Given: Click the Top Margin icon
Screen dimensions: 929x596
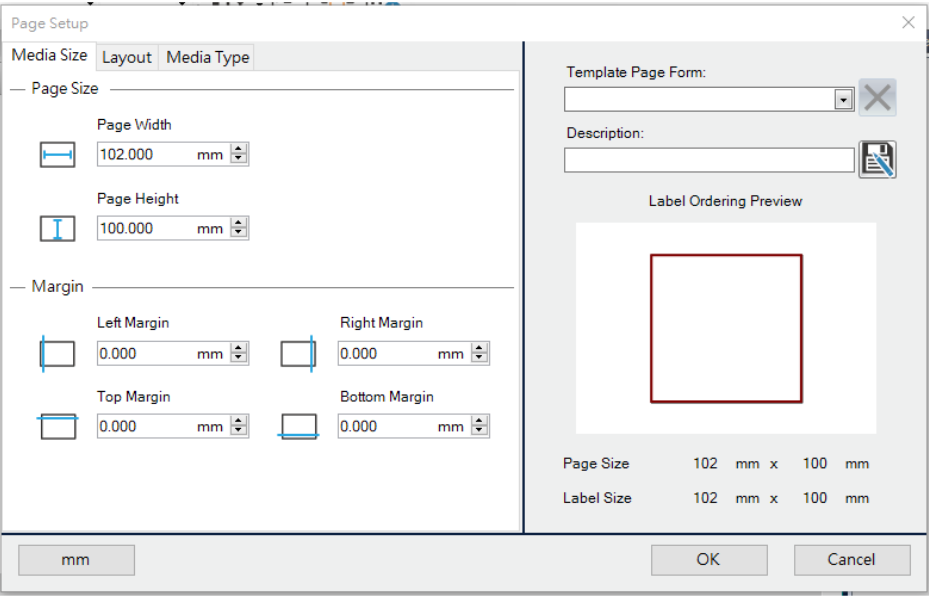Looking at the screenshot, I should pyautogui.click(x=58, y=426).
